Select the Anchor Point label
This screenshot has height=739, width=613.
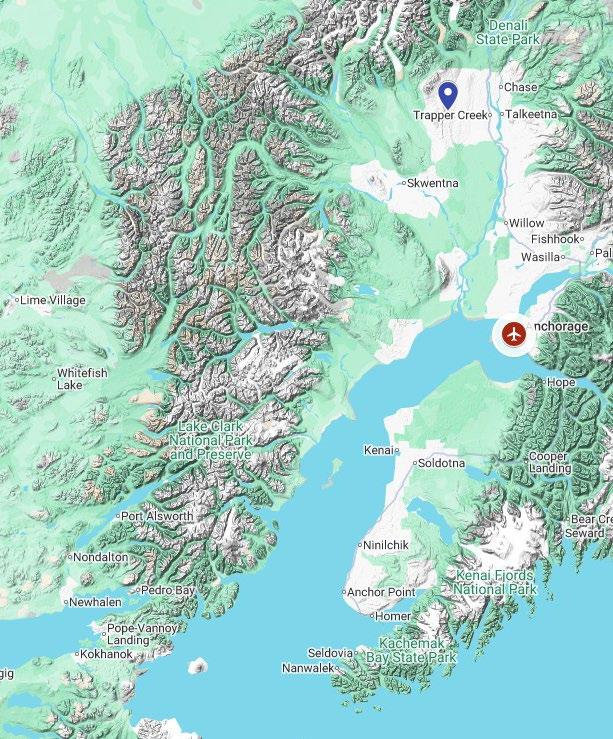click(381, 592)
